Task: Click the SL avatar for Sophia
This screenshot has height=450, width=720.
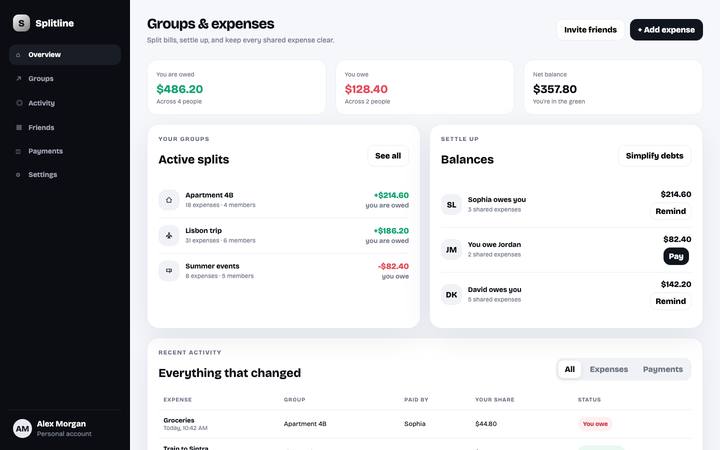Action: [x=451, y=204]
